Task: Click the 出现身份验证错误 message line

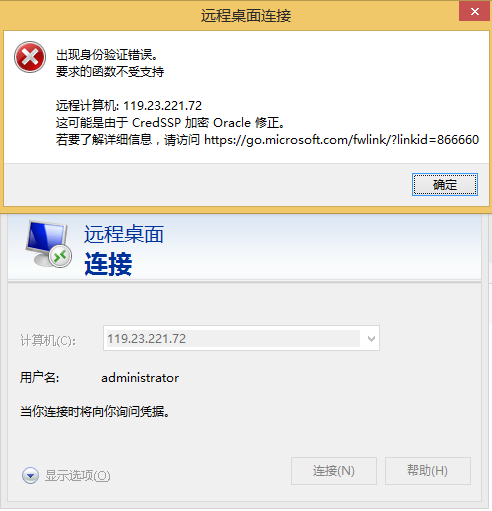Action: pos(106,55)
